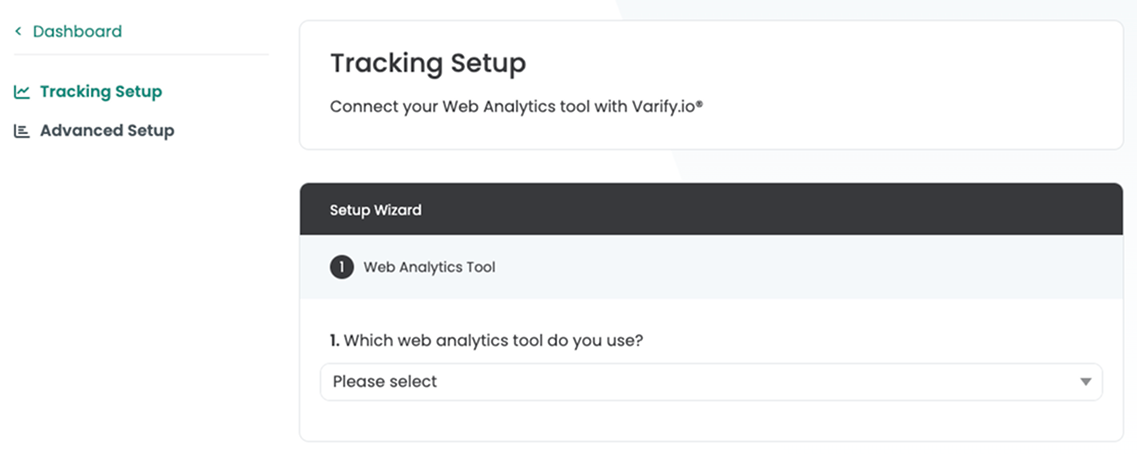Click the line chart icon for Tracking Setup

pyautogui.click(x=22, y=92)
